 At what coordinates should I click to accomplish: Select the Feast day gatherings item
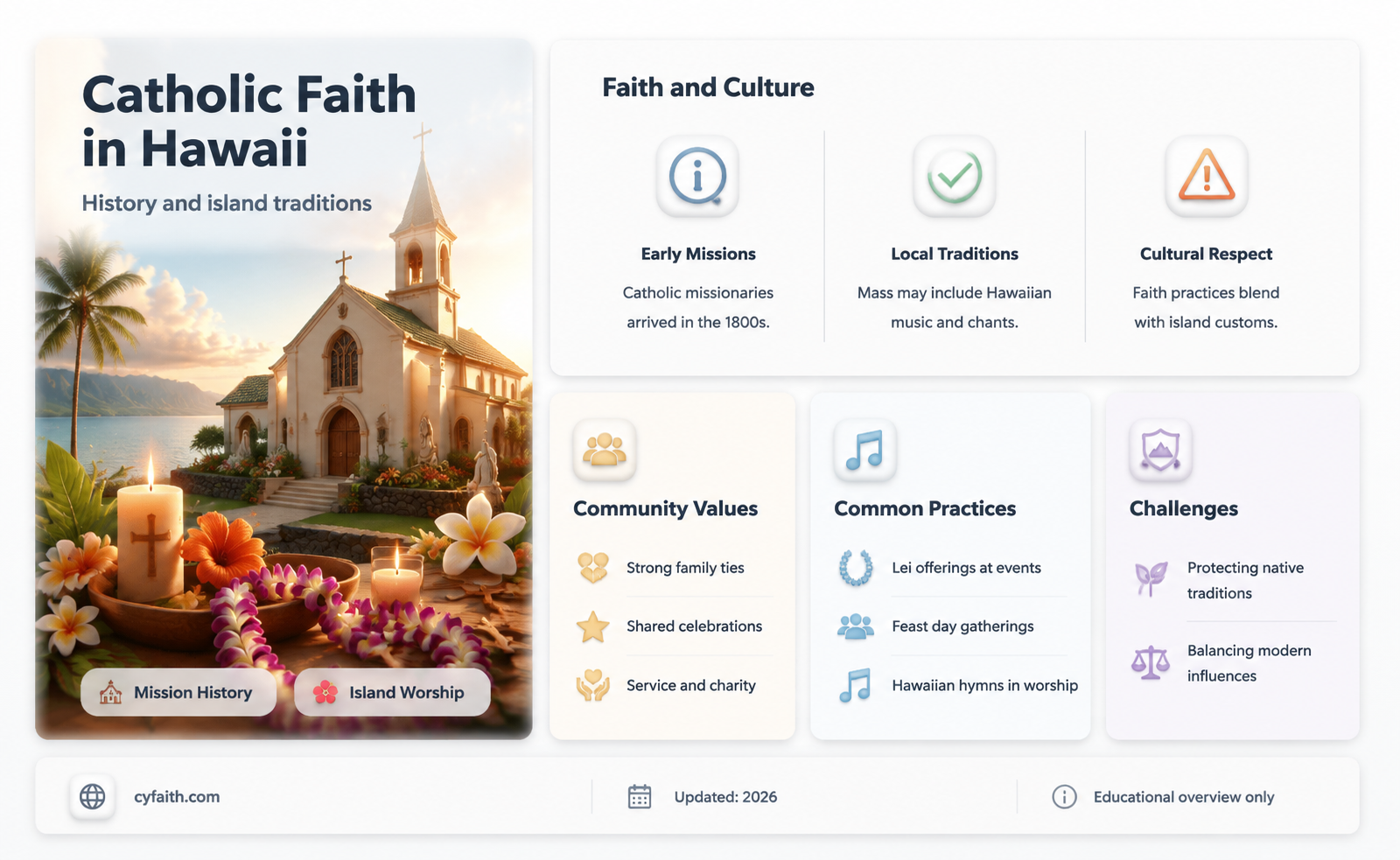(x=951, y=626)
